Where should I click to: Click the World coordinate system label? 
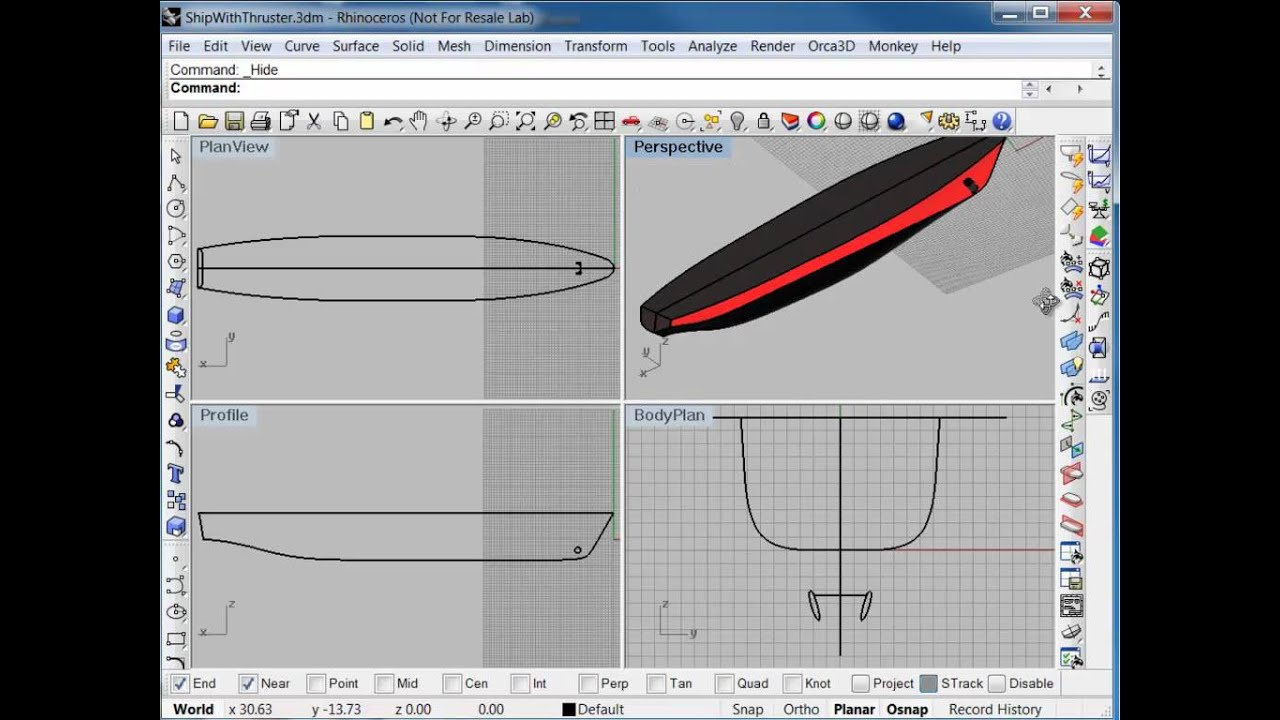193,709
